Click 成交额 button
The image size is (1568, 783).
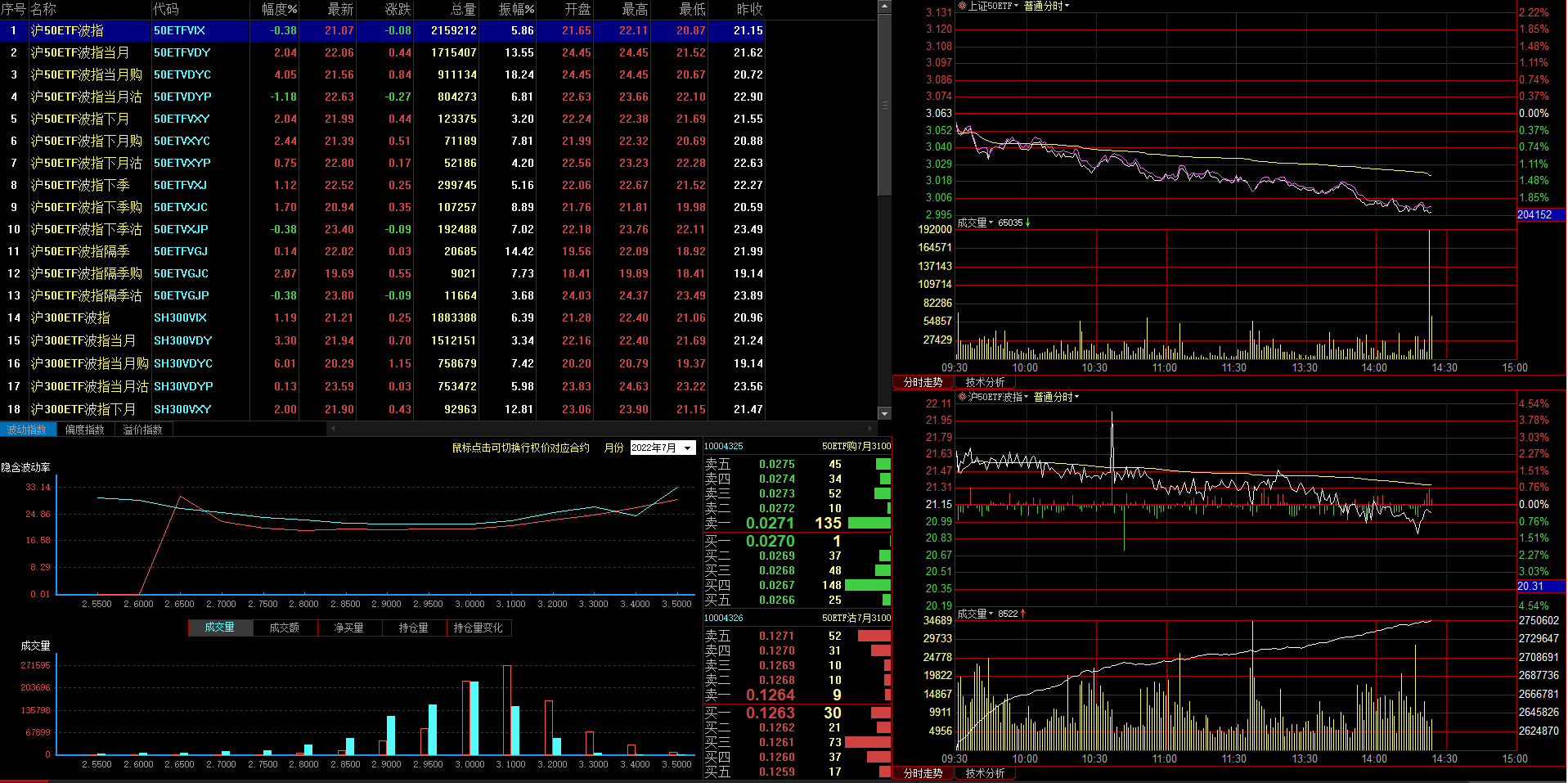pyautogui.click(x=284, y=628)
